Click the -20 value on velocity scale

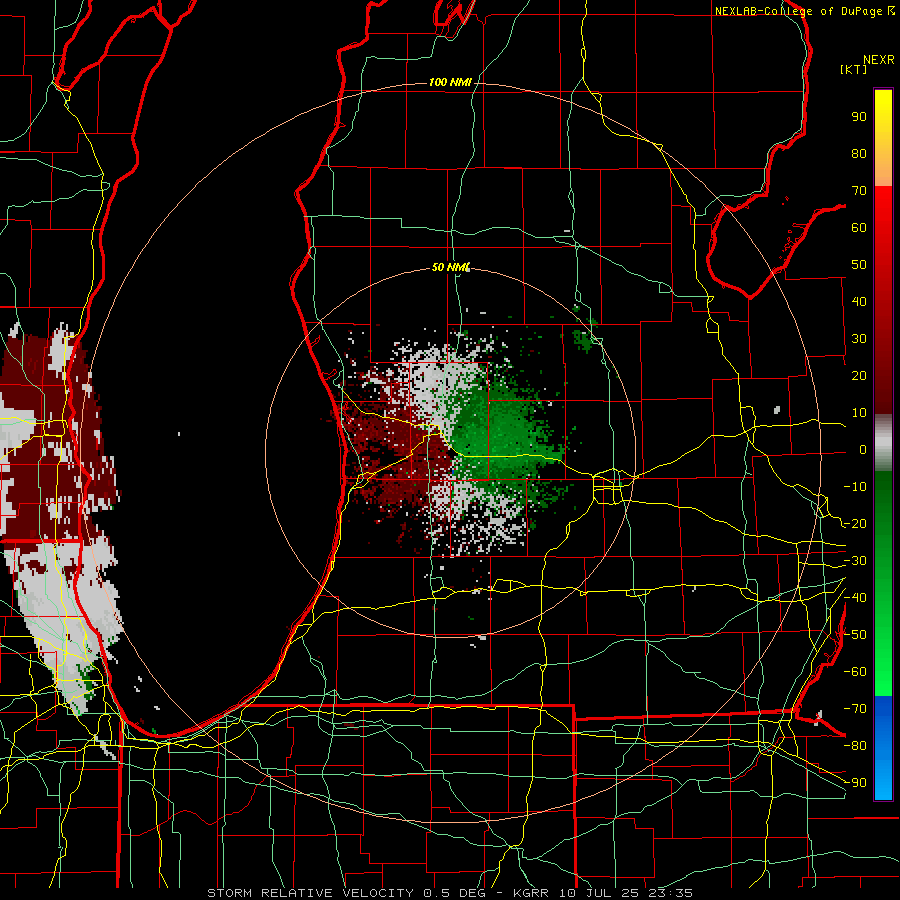[855, 524]
